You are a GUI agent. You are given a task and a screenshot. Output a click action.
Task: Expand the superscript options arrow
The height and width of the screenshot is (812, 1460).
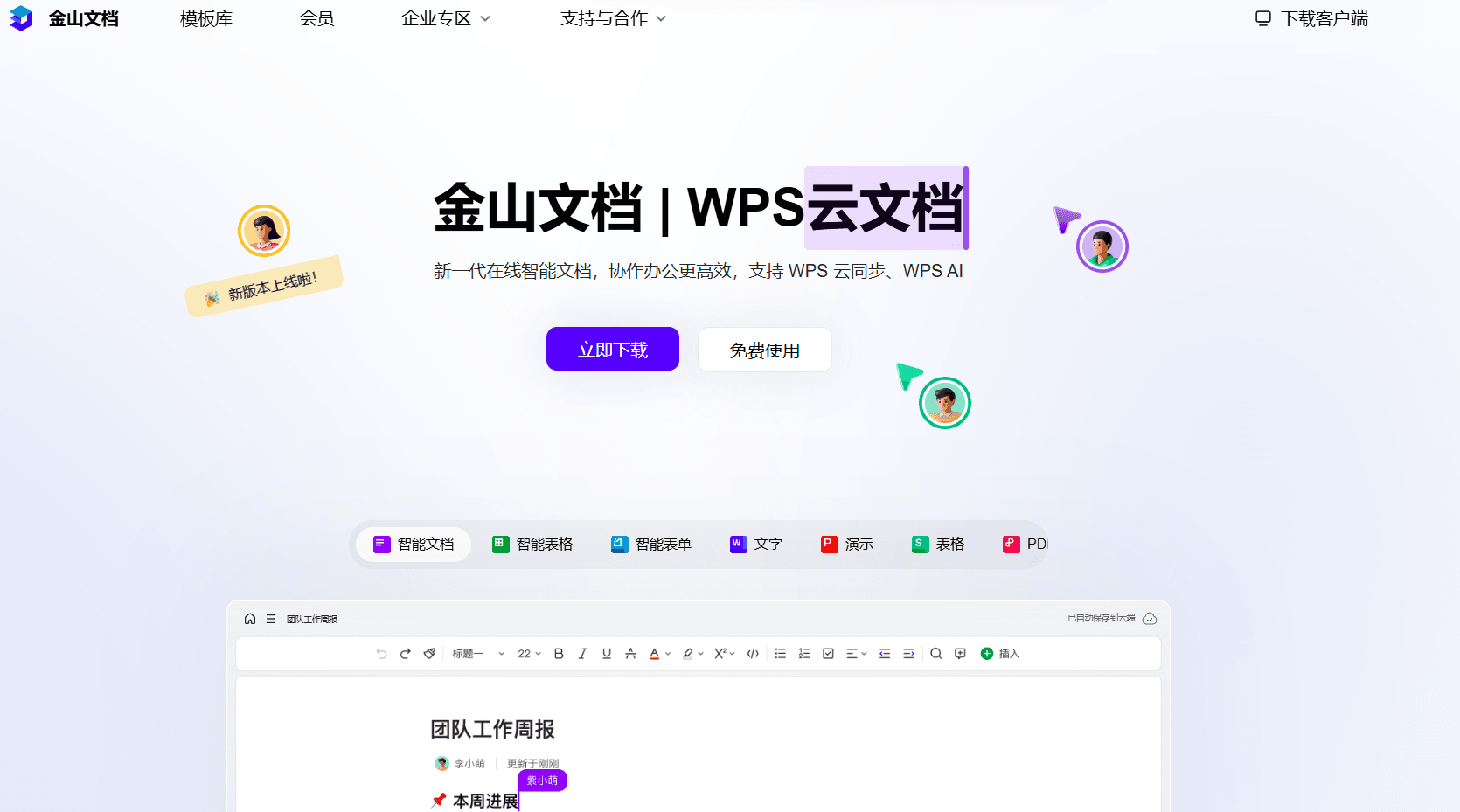pos(733,654)
